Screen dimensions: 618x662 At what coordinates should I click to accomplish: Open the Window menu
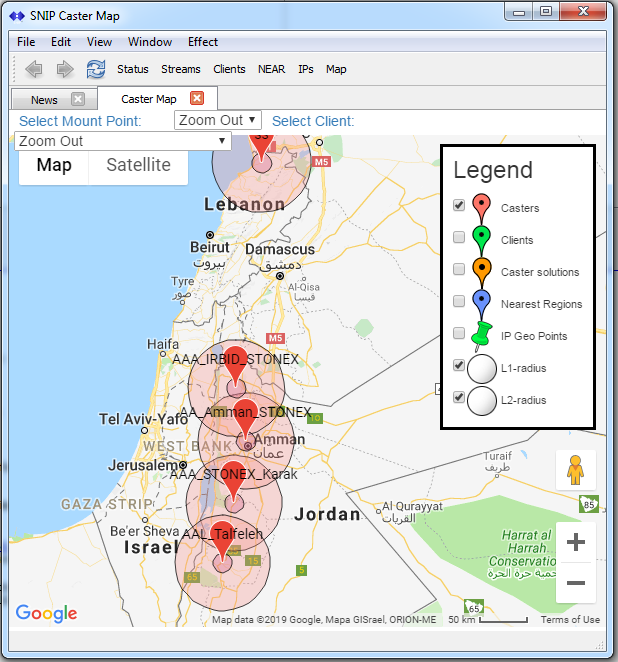[x=150, y=42]
